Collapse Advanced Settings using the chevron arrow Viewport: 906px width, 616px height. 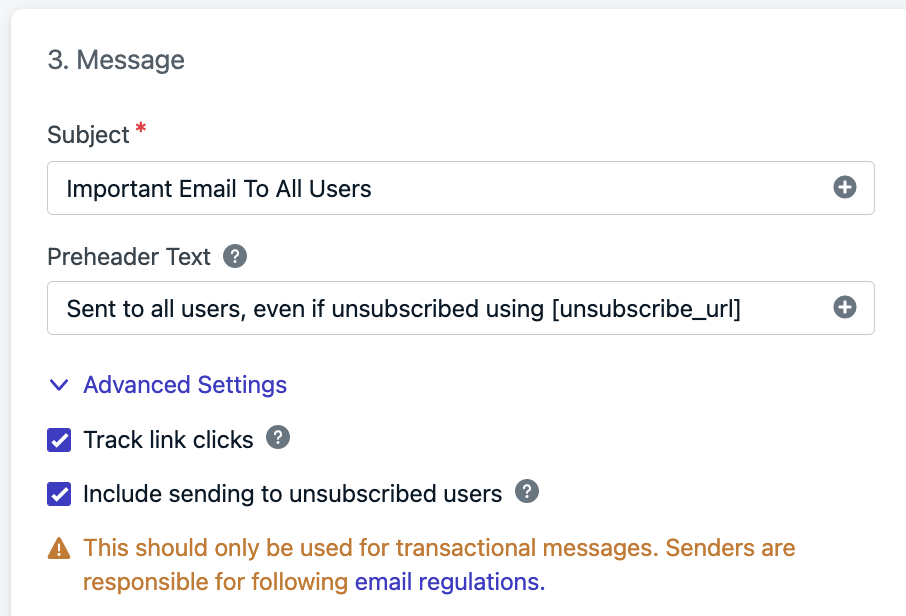tap(59, 385)
